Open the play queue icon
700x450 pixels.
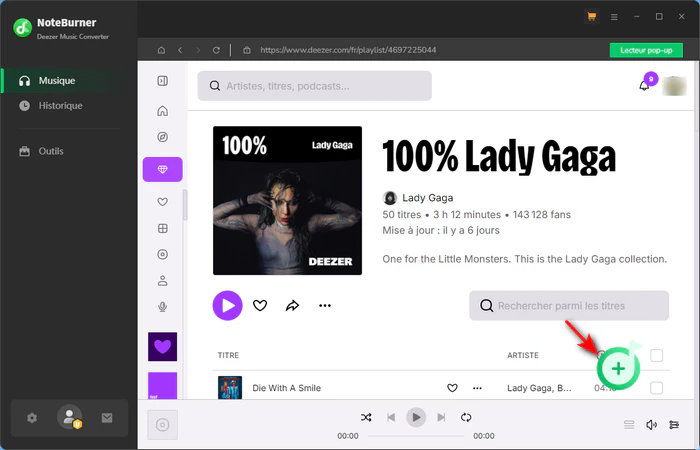[629, 425]
